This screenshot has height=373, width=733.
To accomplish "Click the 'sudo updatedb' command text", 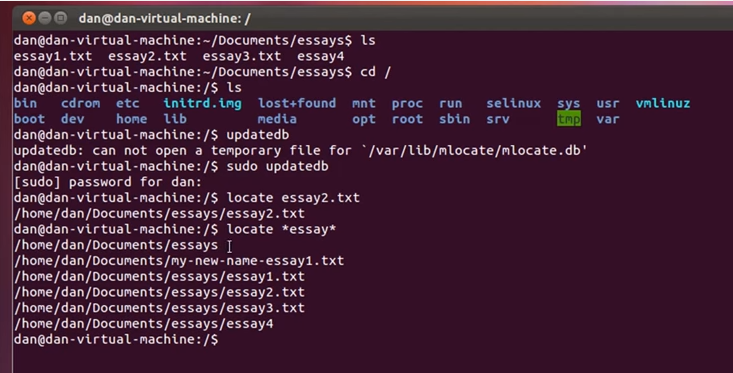I will [x=277, y=166].
